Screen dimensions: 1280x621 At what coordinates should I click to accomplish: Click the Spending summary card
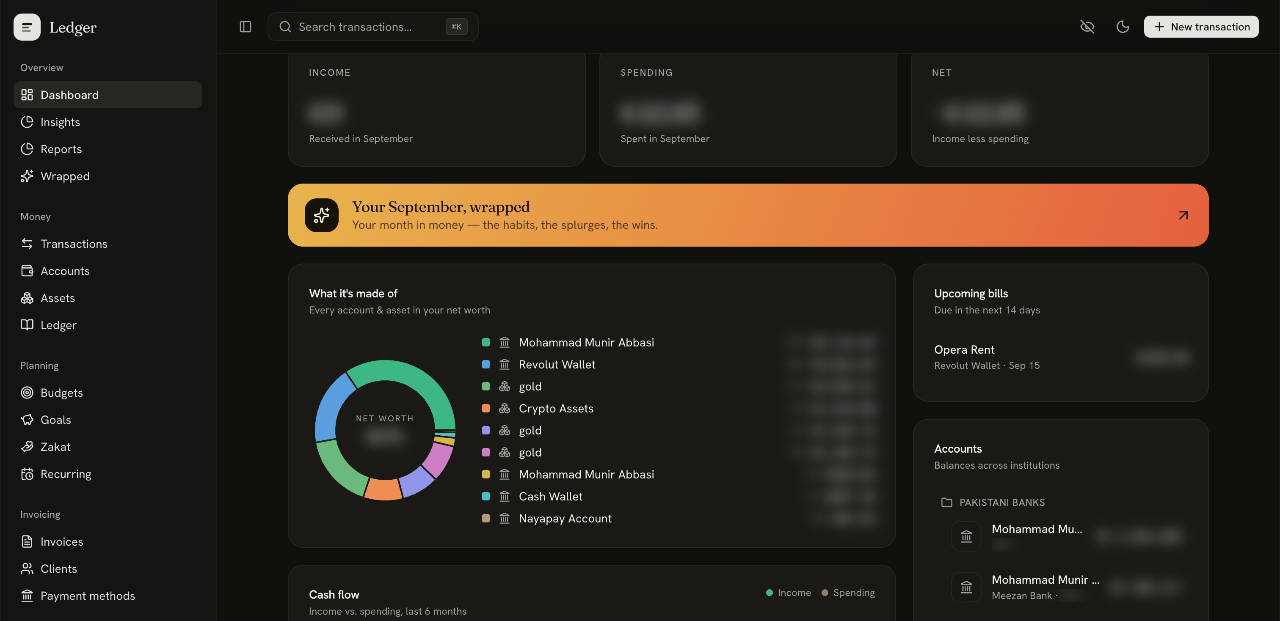(748, 110)
